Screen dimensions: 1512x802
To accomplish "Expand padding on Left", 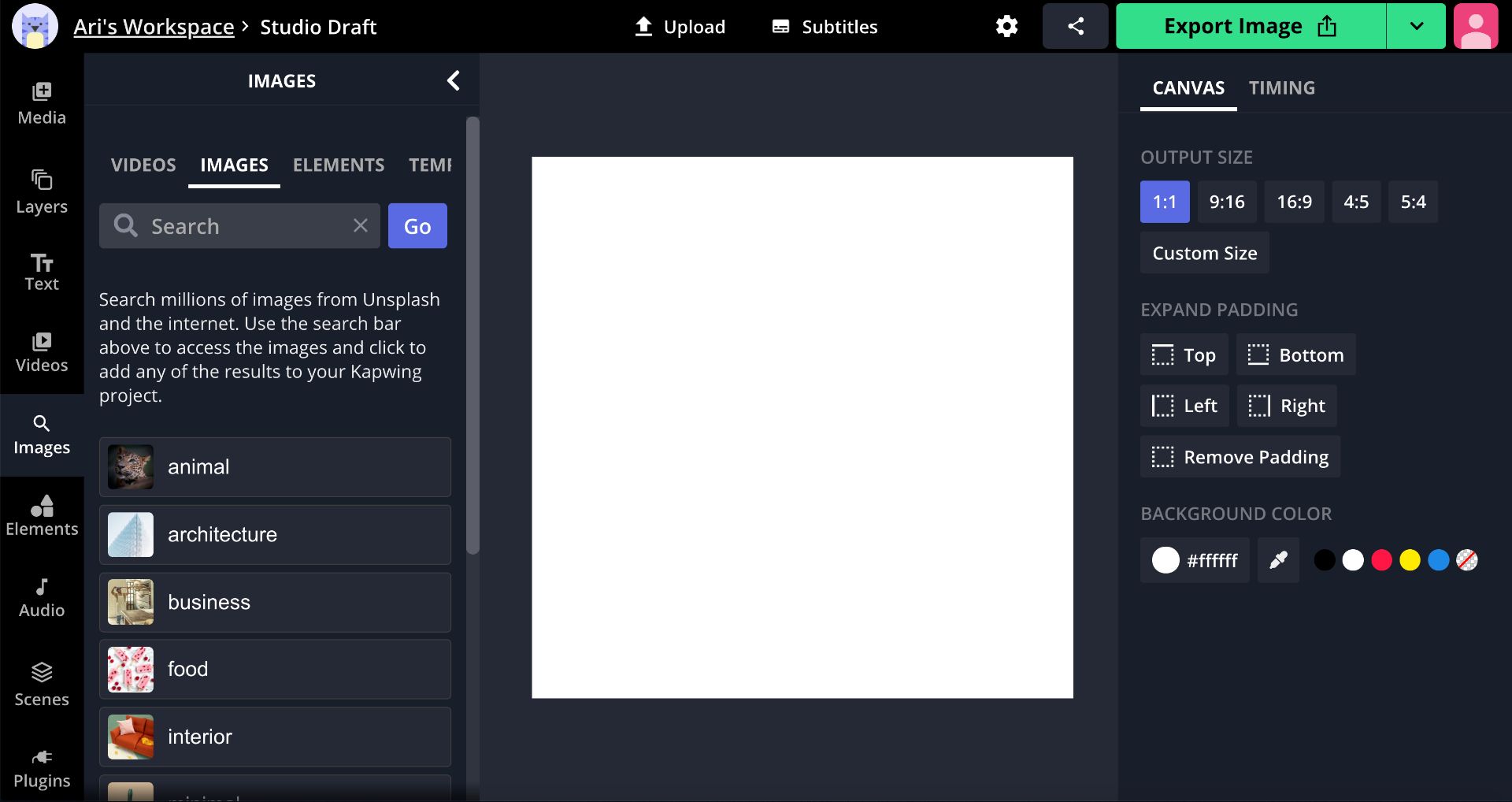I will point(1184,406).
